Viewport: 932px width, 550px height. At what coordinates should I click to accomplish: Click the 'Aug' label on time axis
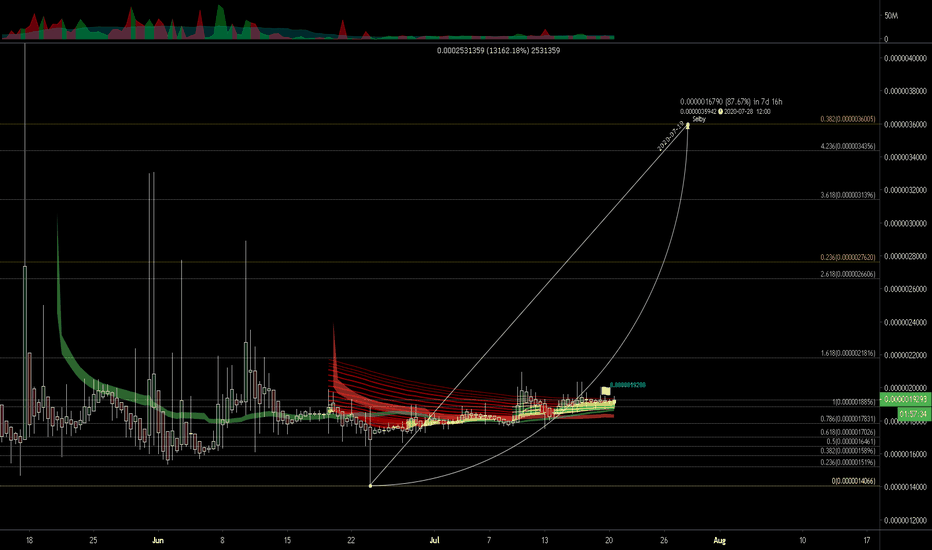coord(719,540)
